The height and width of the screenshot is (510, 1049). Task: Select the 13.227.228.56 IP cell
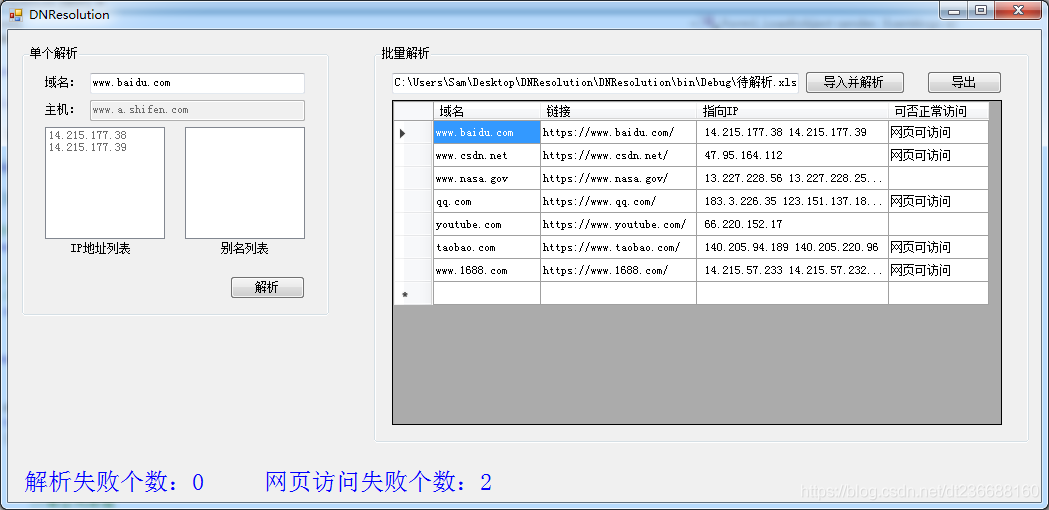tap(792, 179)
